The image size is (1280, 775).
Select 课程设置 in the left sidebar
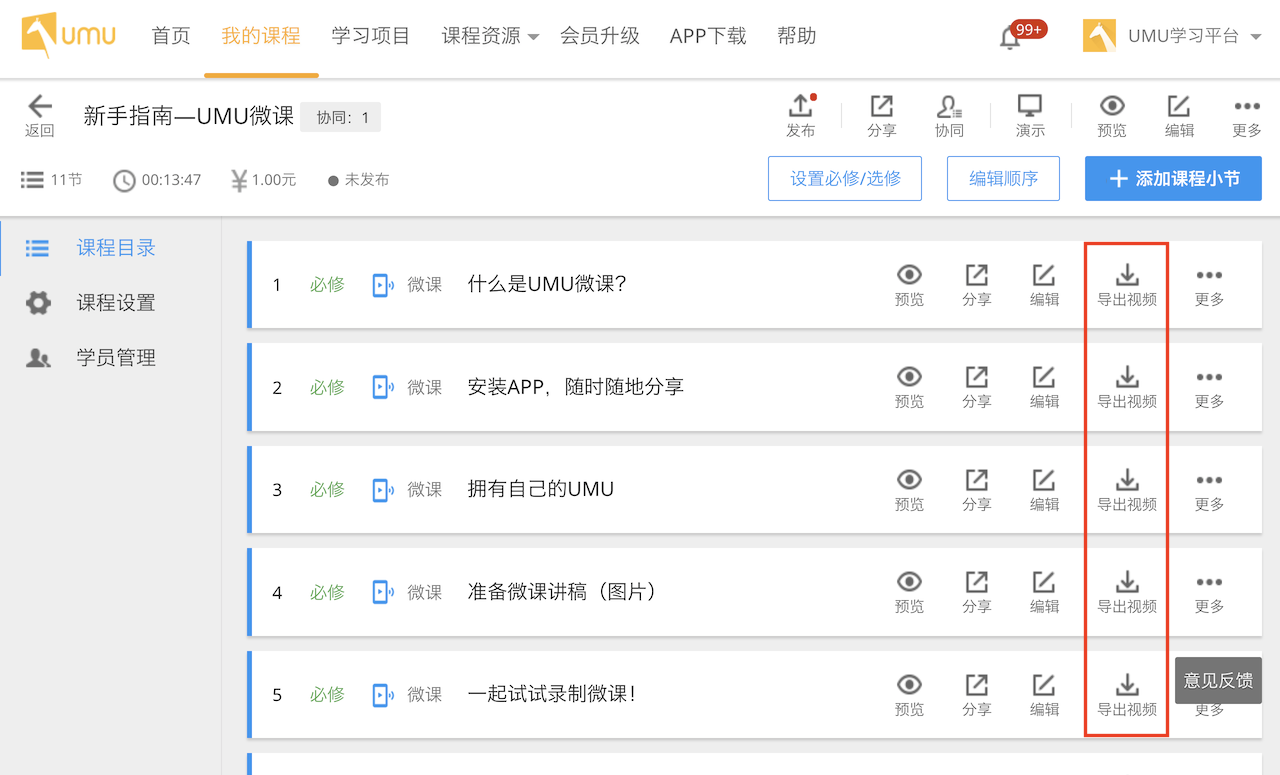tap(115, 303)
